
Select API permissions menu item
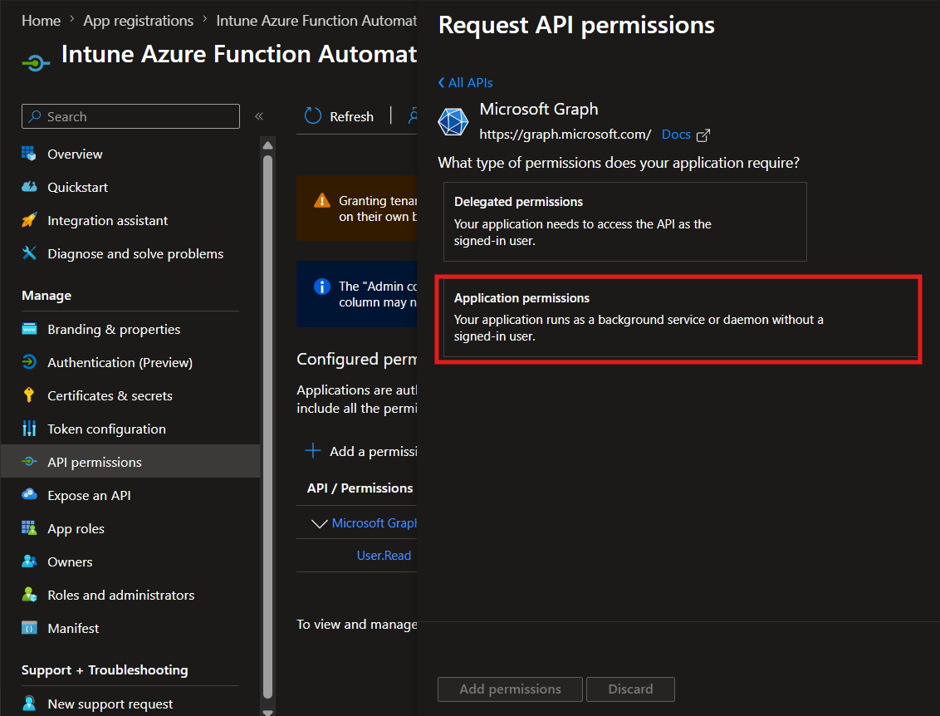(131, 462)
